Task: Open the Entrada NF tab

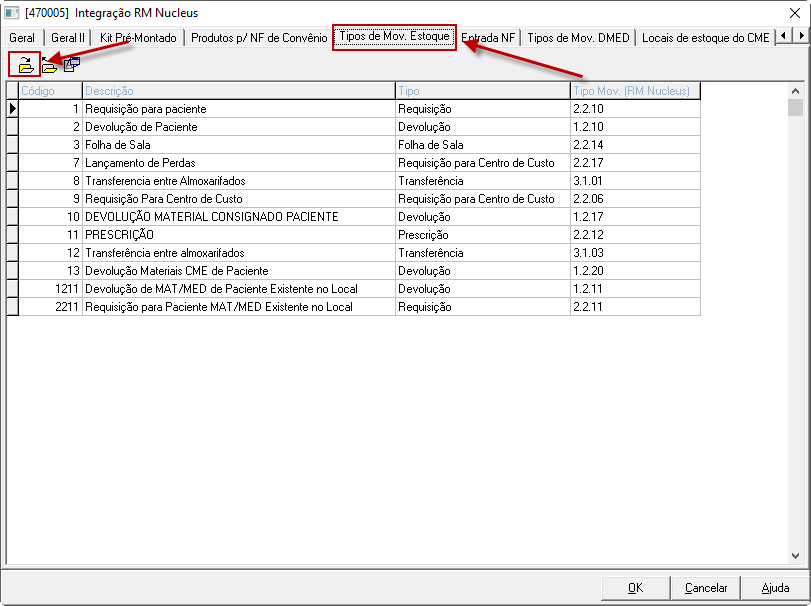Action: [x=488, y=38]
